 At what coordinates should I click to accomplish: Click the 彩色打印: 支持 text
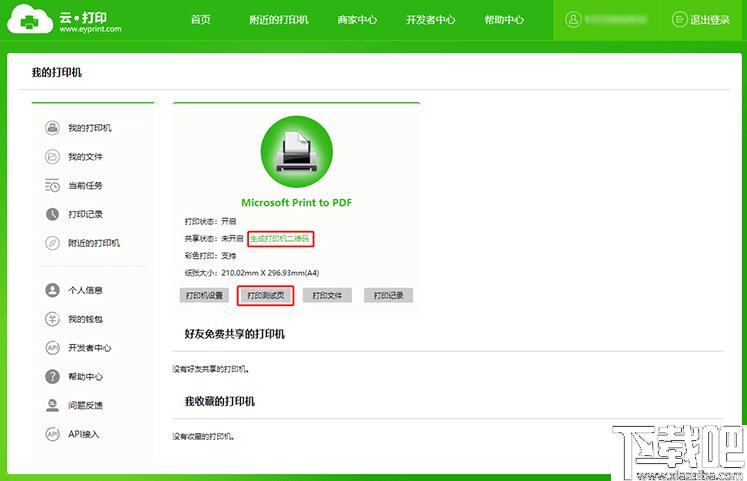tap(210, 256)
